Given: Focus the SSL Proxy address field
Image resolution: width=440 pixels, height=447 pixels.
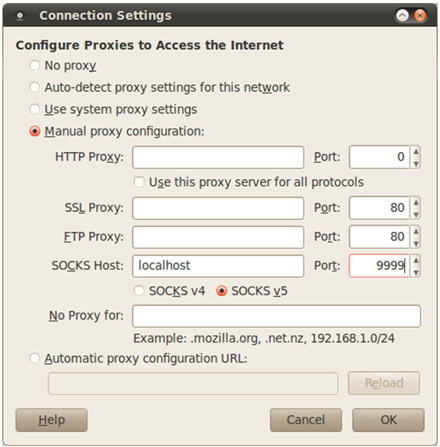Looking at the screenshot, I should (x=218, y=208).
